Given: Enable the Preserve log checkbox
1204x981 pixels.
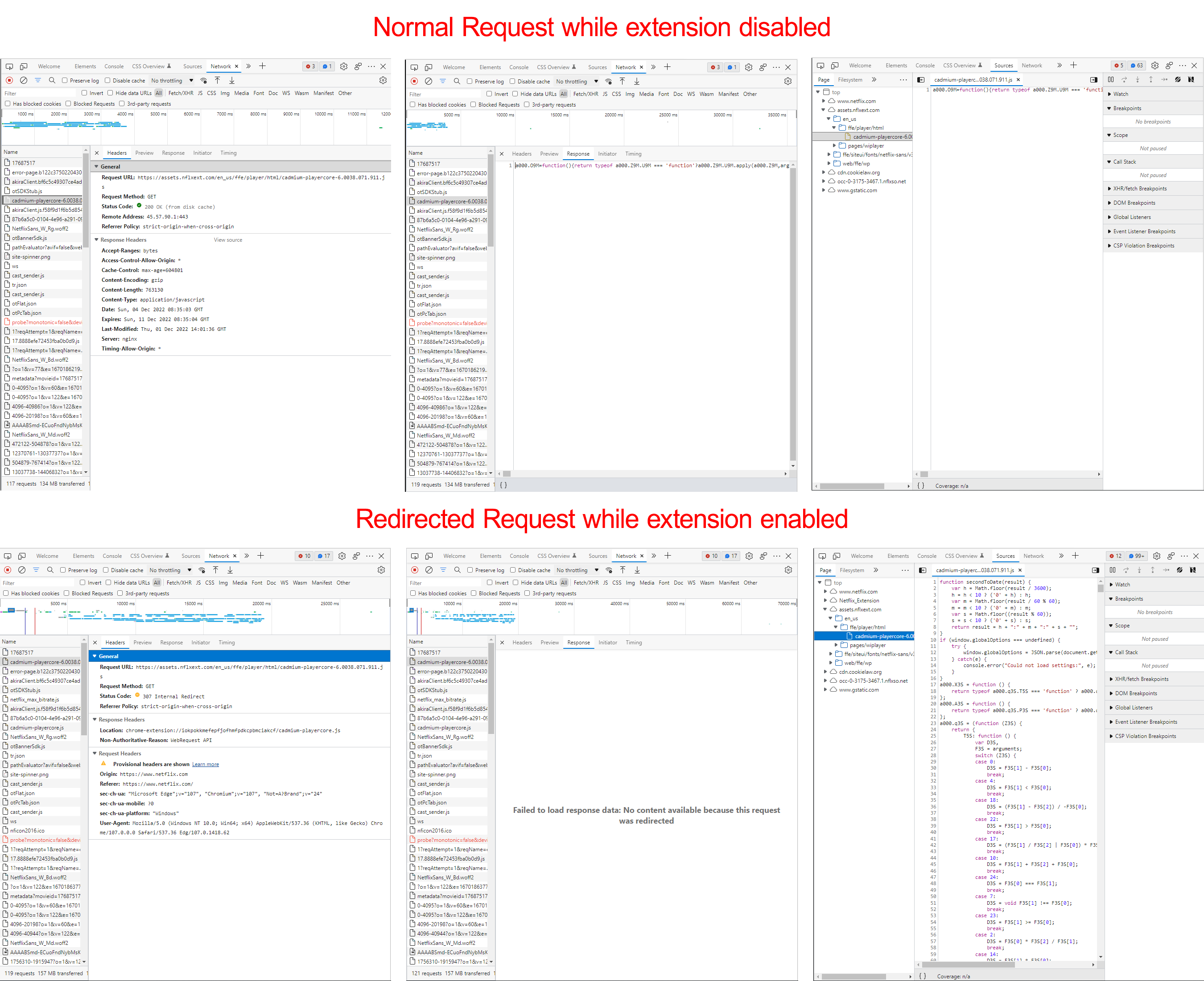Looking at the screenshot, I should (x=66, y=80).
